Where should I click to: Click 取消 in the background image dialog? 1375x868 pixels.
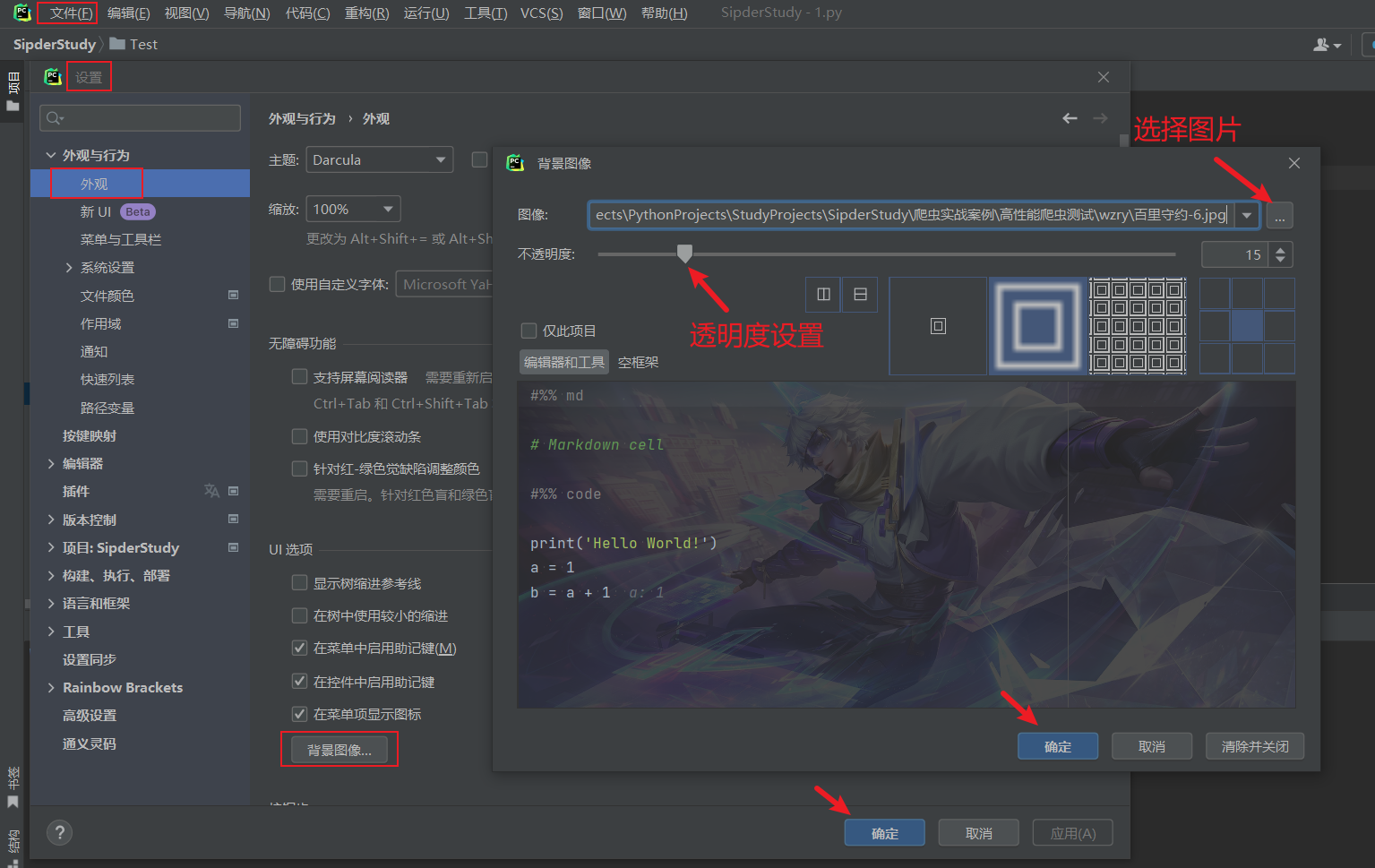point(1152,746)
